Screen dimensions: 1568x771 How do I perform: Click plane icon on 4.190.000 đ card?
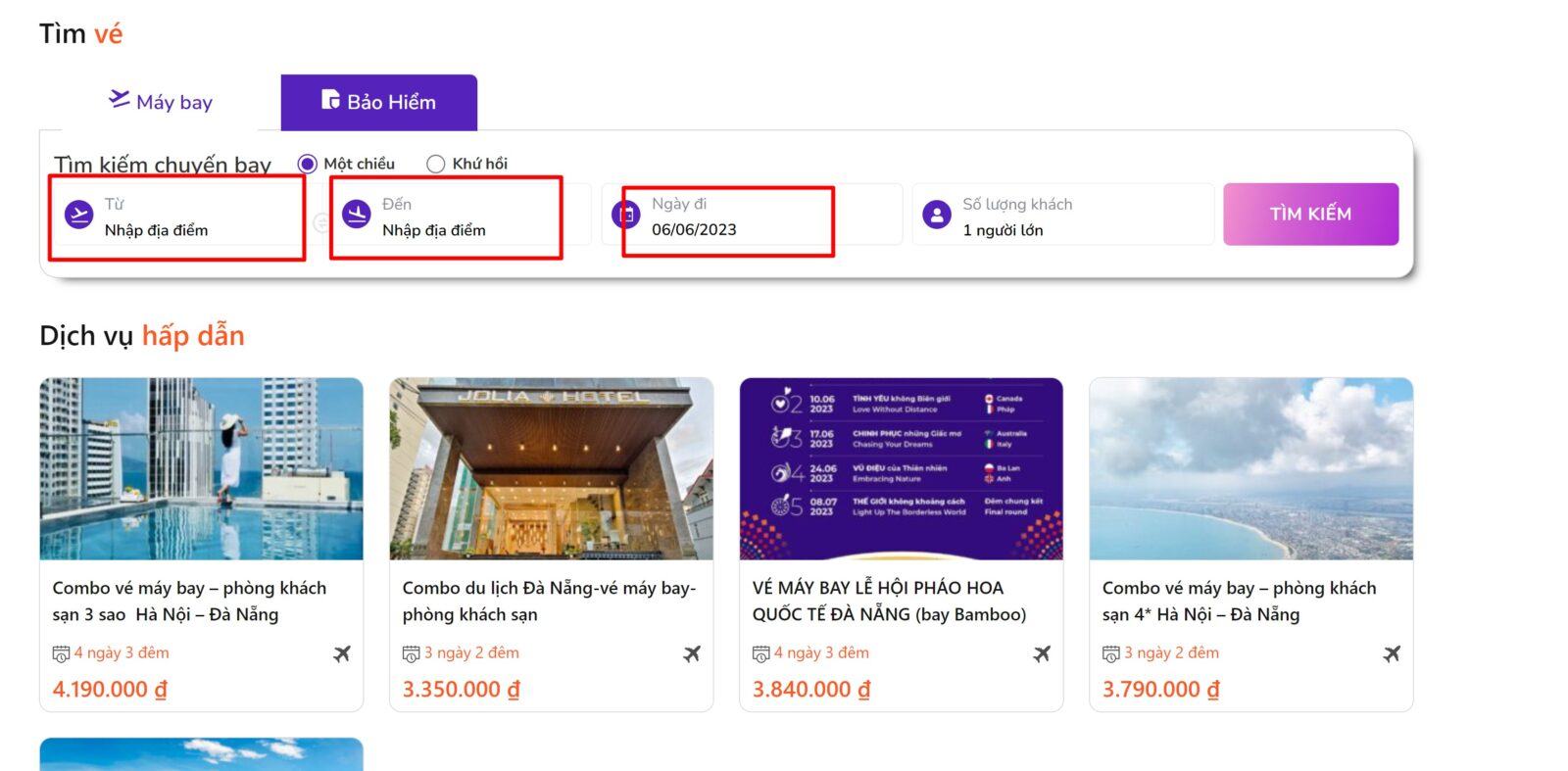341,653
